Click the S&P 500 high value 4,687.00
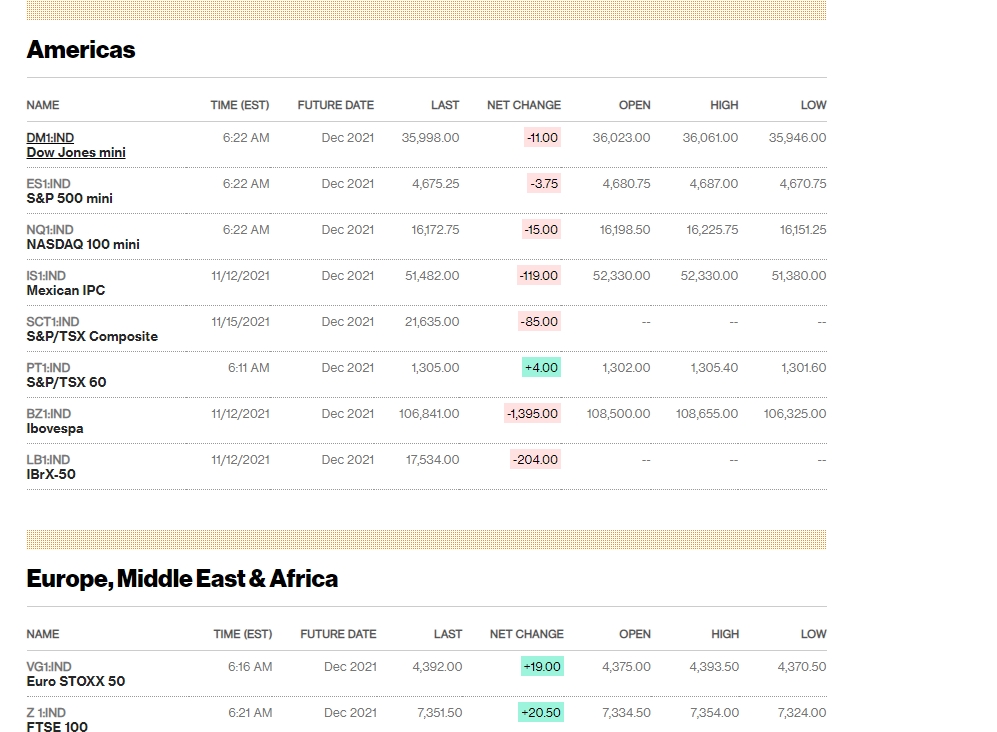The image size is (997, 732). pyautogui.click(x=714, y=184)
